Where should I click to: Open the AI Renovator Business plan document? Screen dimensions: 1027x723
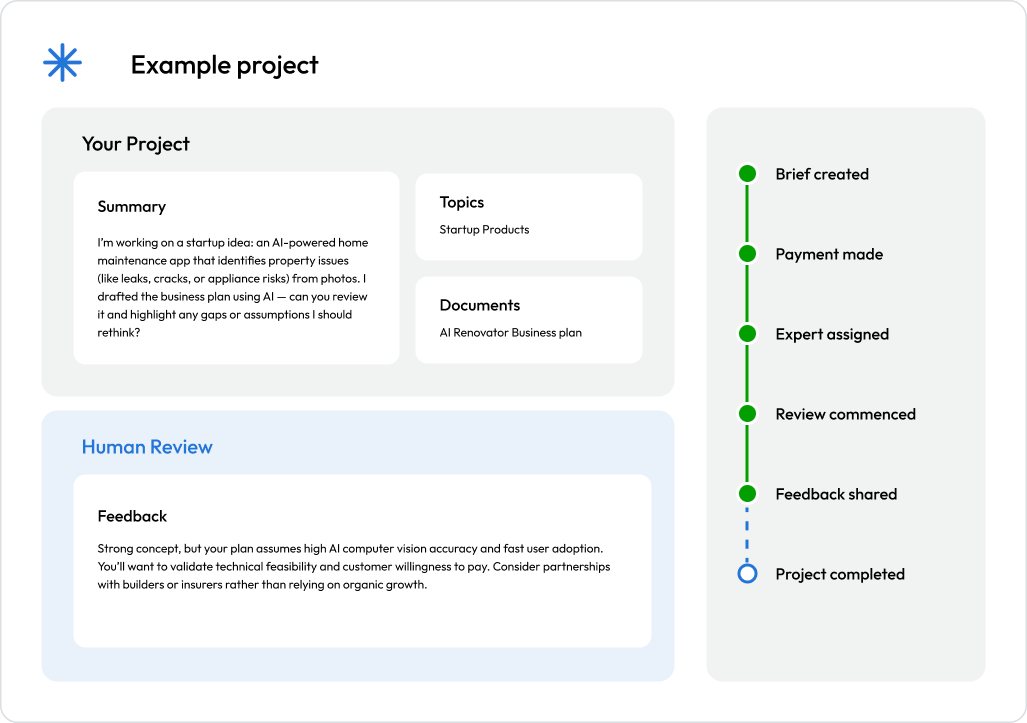(x=510, y=333)
